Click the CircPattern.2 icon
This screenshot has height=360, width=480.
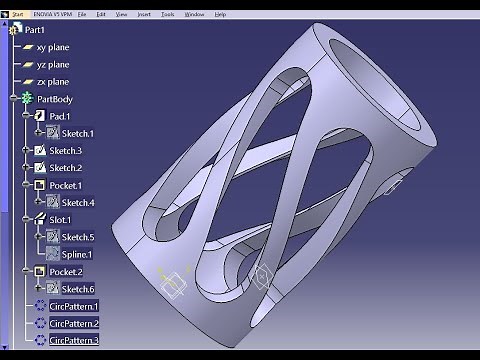point(40,323)
